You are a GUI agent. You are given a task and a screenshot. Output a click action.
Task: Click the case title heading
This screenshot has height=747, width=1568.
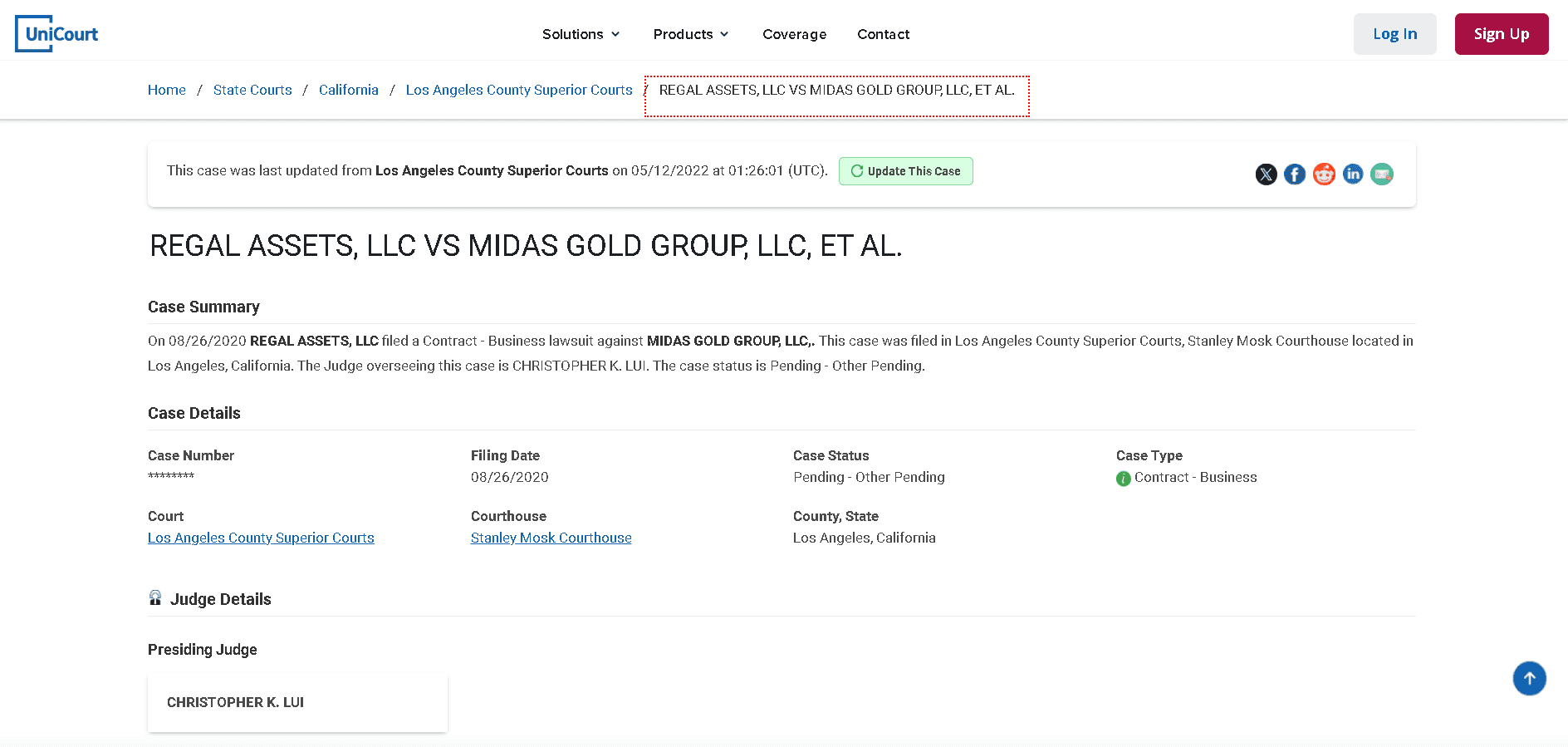pyautogui.click(x=526, y=246)
